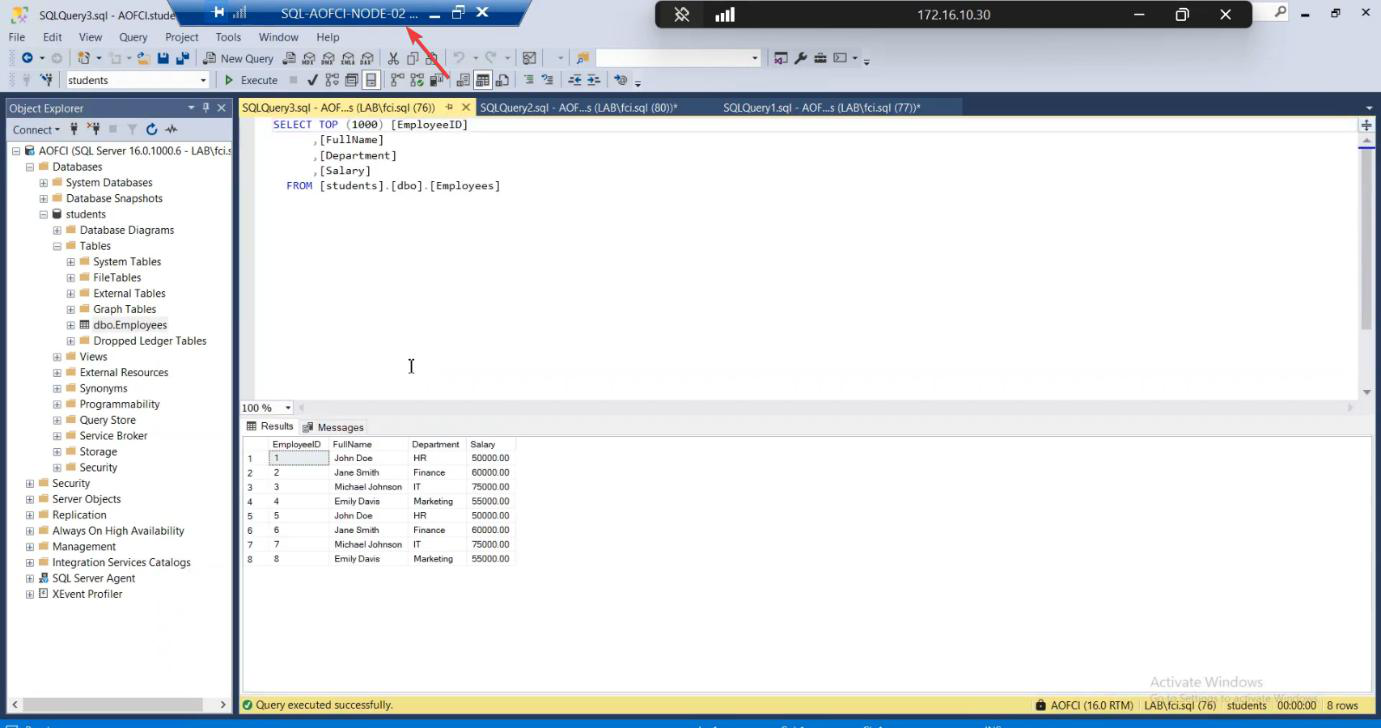Screen dimensions: 1381x728
Task: Open the Query menu
Action: point(133,37)
